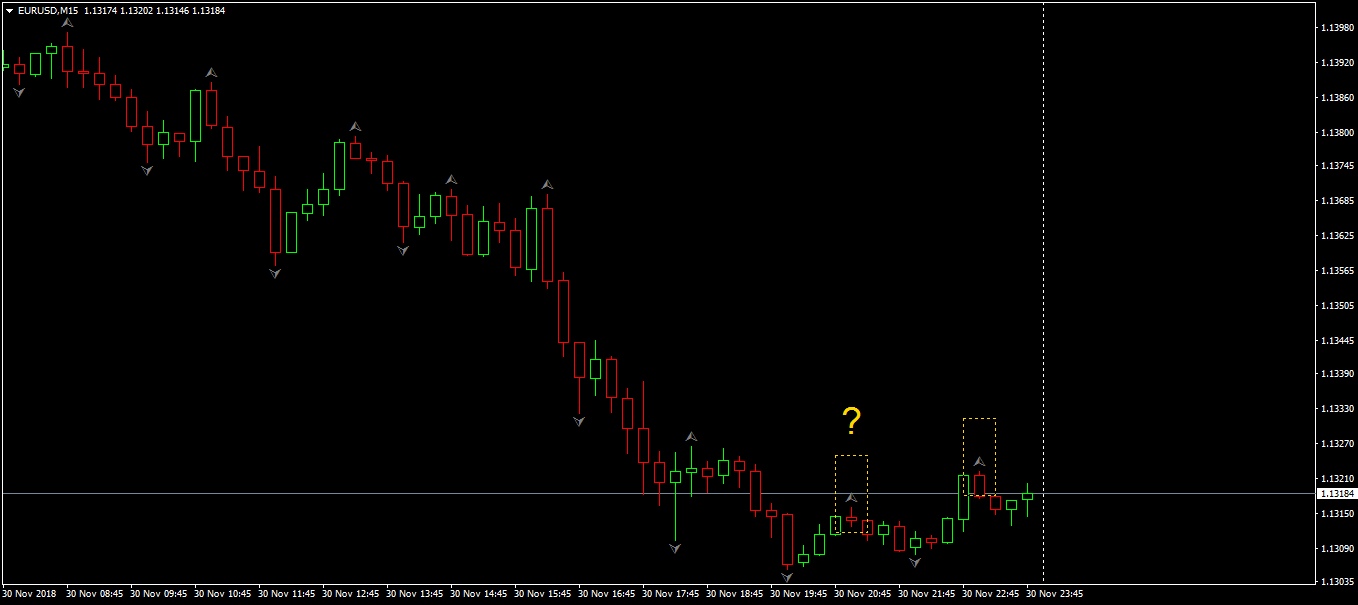Click the 1.13505 price axis label
Image resolution: width=1358 pixels, height=605 pixels.
click(x=1337, y=306)
